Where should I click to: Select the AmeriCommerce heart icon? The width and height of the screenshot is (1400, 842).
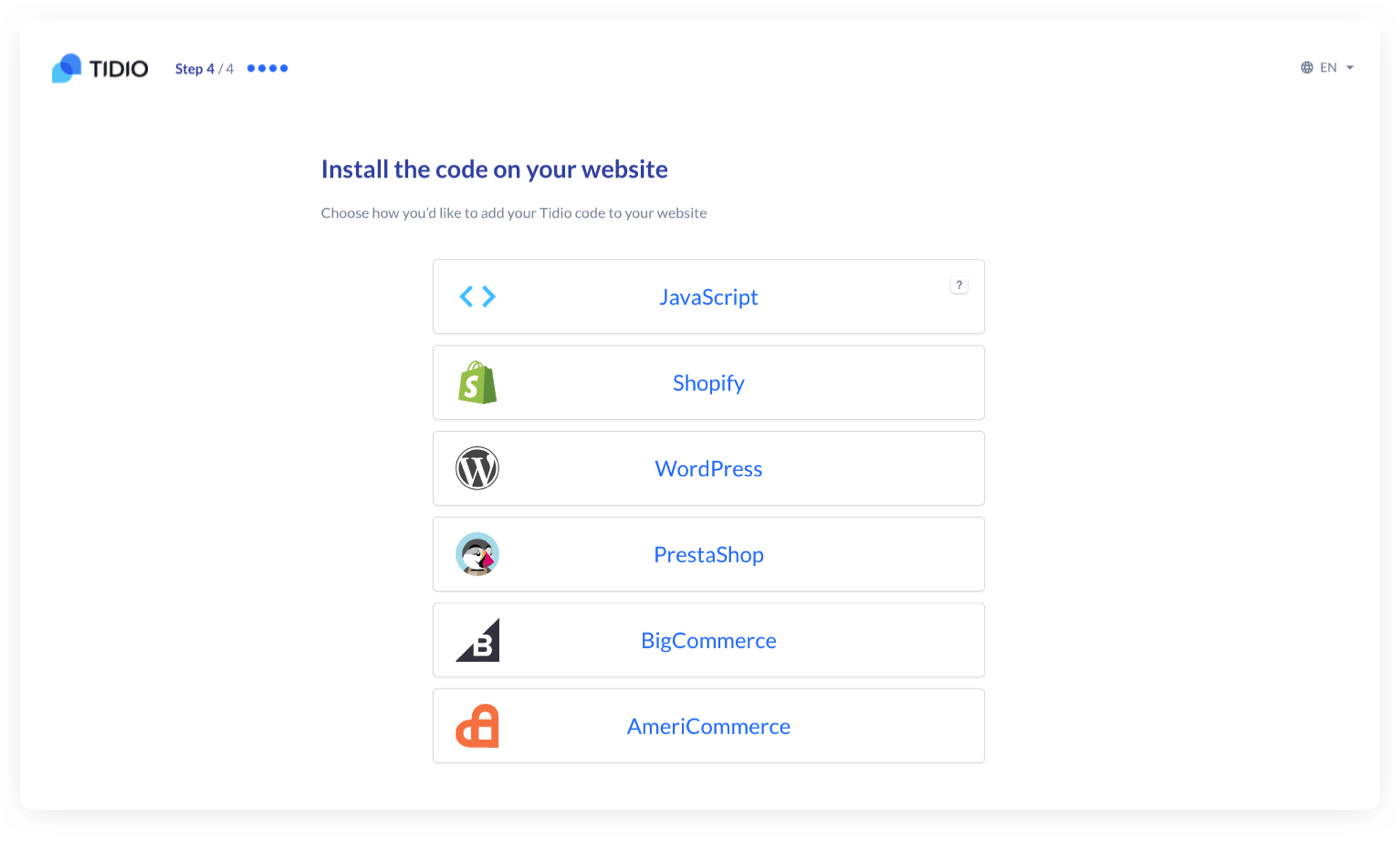(x=478, y=726)
